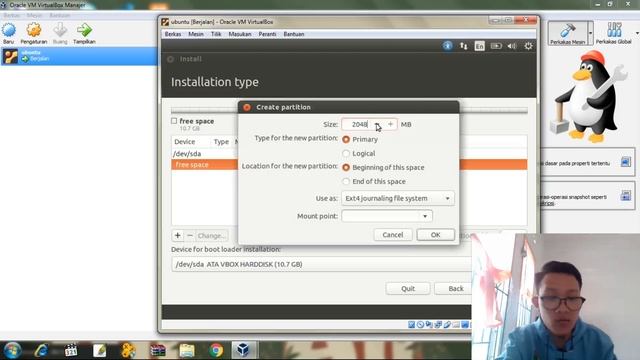Click Cancel in Create partition dialog
Screen dimensions: 640x360
point(393,235)
